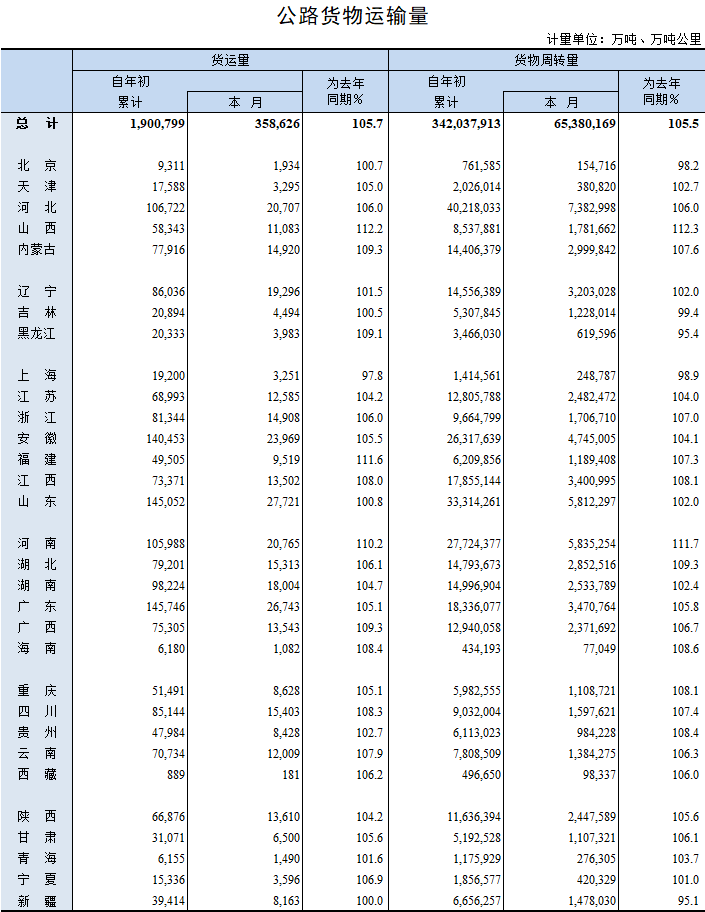Select the 黑龙江 row label
705x912 pixels.
click(x=37, y=333)
